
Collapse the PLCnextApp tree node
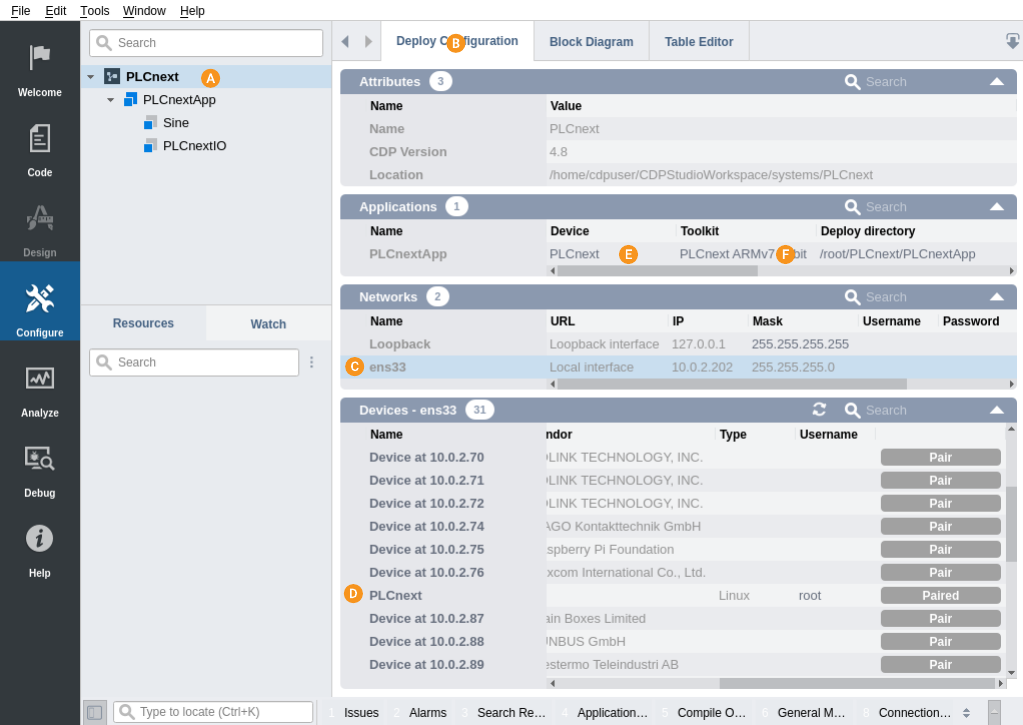coord(111,100)
